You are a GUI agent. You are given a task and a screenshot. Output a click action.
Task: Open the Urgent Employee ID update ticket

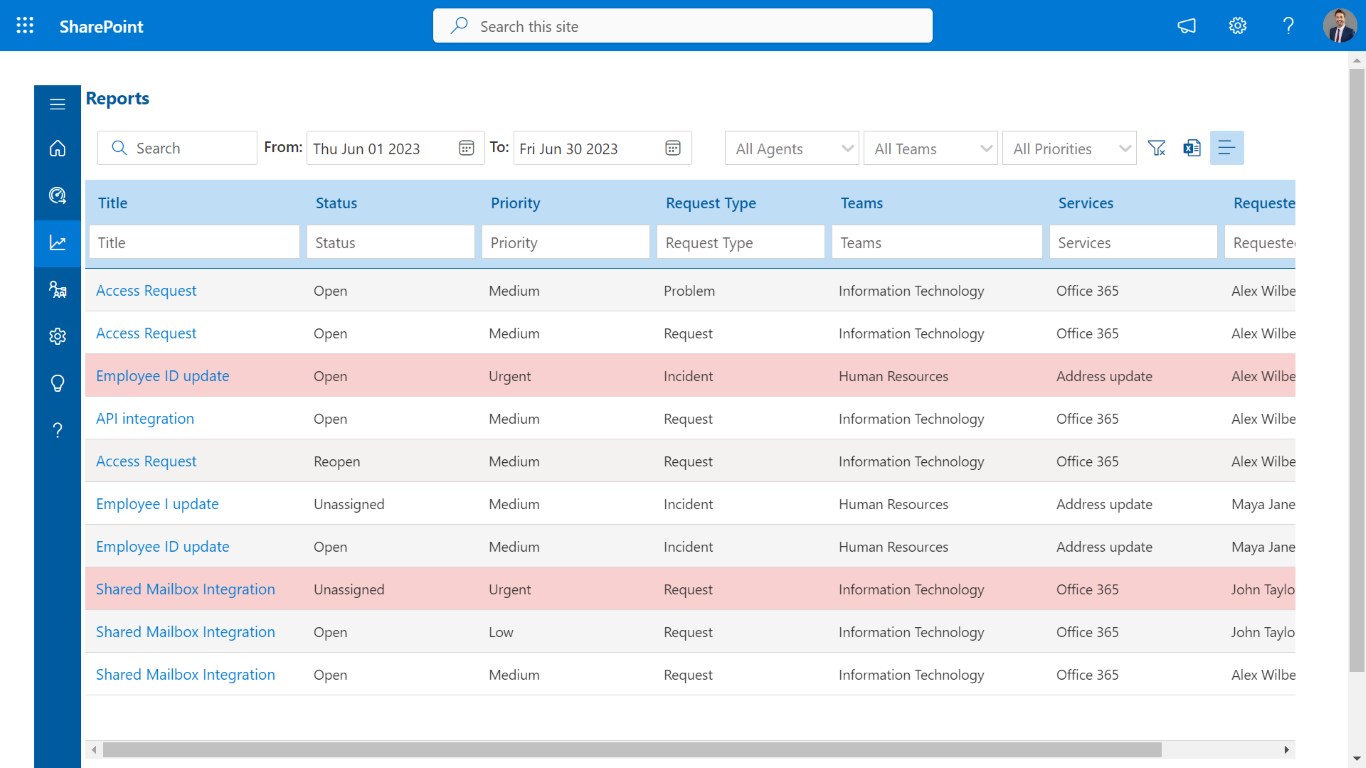click(163, 376)
